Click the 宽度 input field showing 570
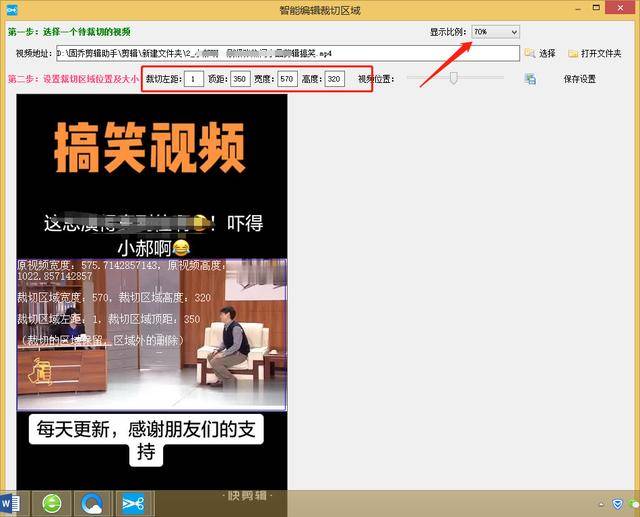Viewport: 640px width, 517px height. pos(287,79)
